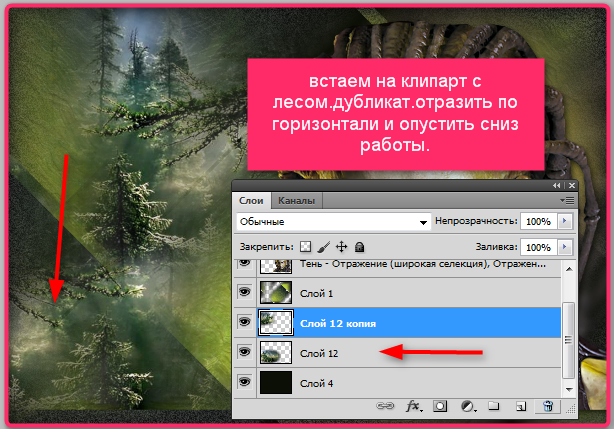This screenshot has height=429, width=614.
Task: Delete the layer using the trash icon
Action: point(548,406)
